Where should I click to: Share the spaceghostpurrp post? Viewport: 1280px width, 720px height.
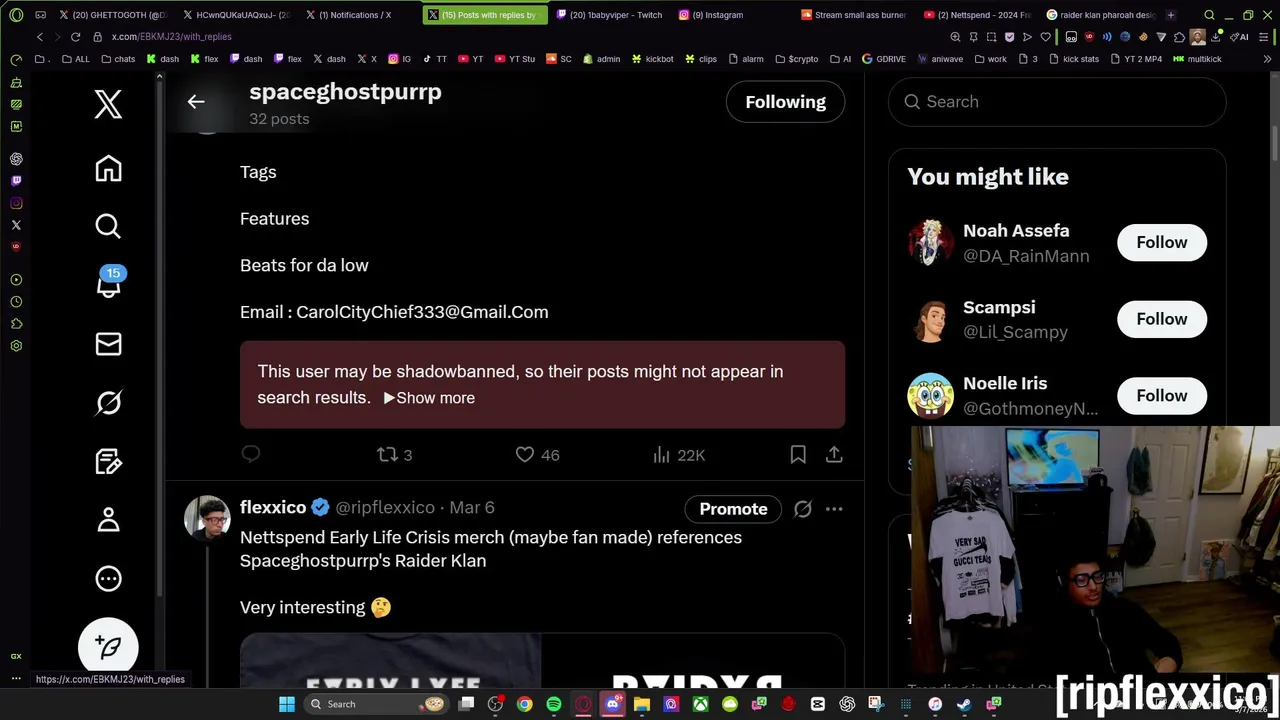click(834, 455)
